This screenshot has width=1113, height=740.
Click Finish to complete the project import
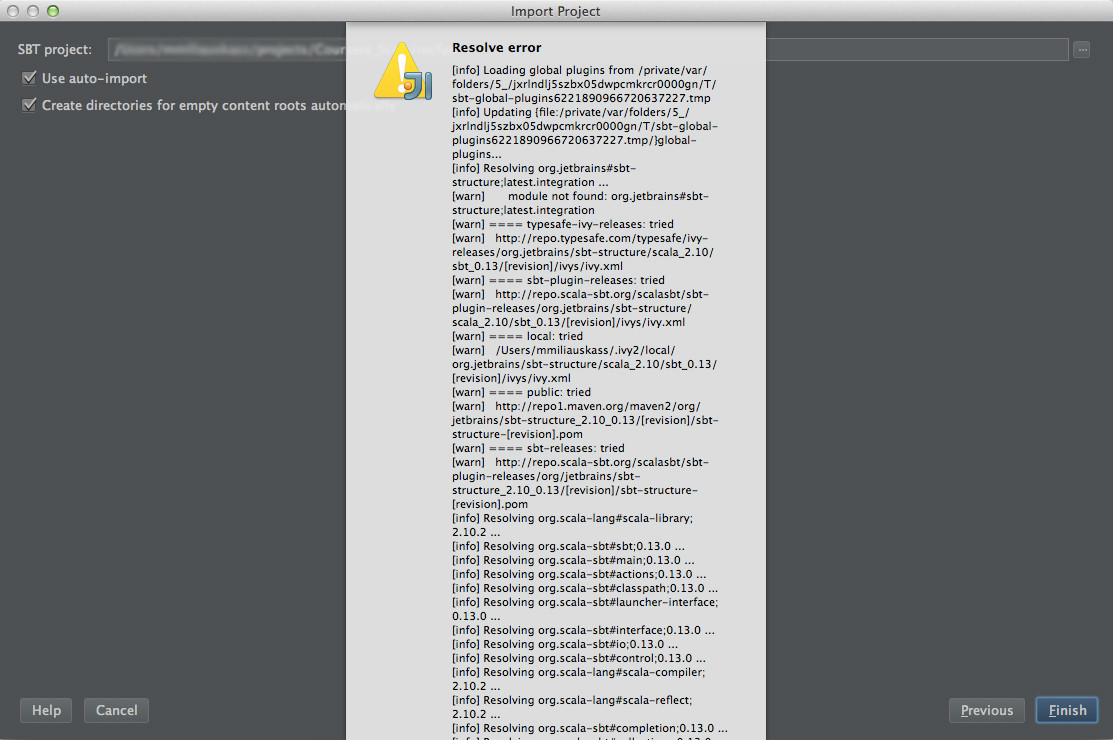pos(1066,710)
